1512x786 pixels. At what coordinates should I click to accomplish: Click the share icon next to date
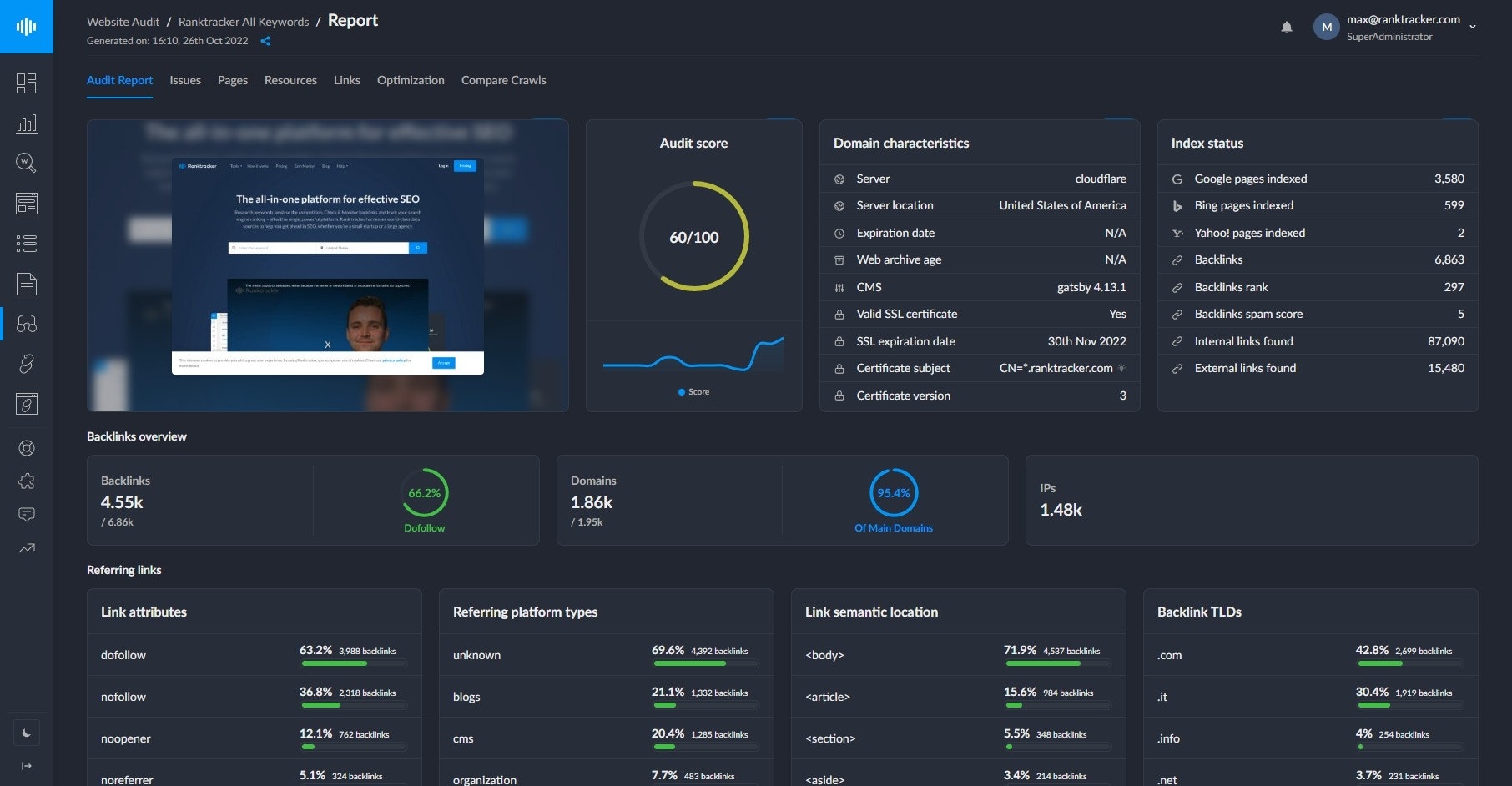pos(265,41)
